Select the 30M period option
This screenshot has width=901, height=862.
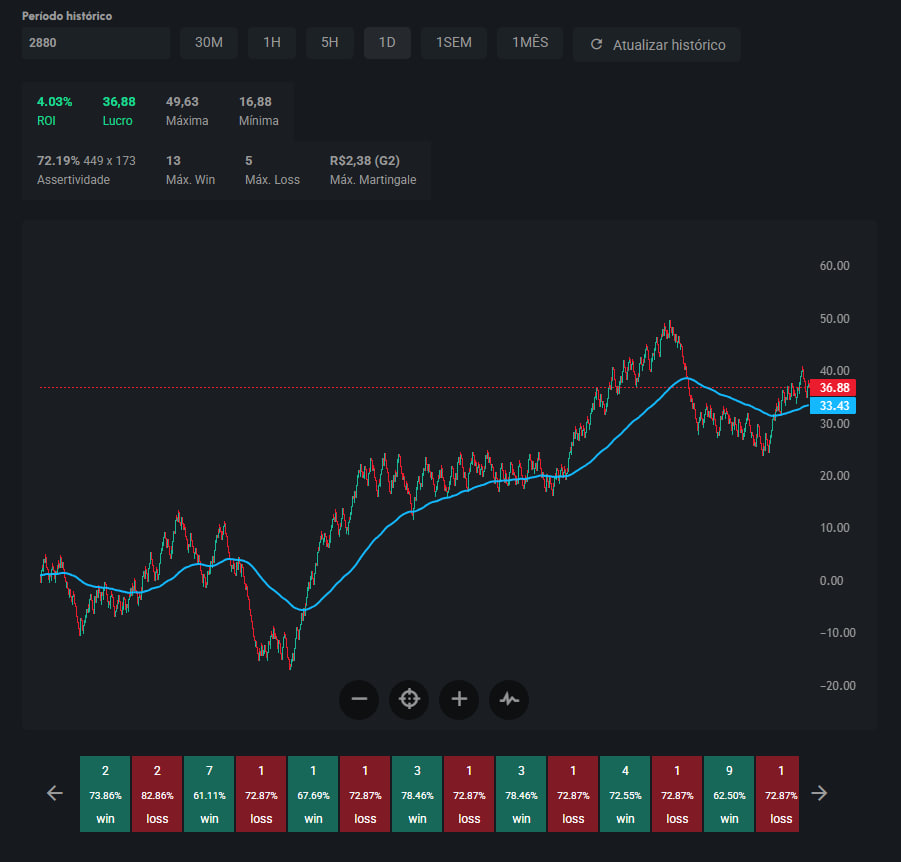pyautogui.click(x=209, y=43)
